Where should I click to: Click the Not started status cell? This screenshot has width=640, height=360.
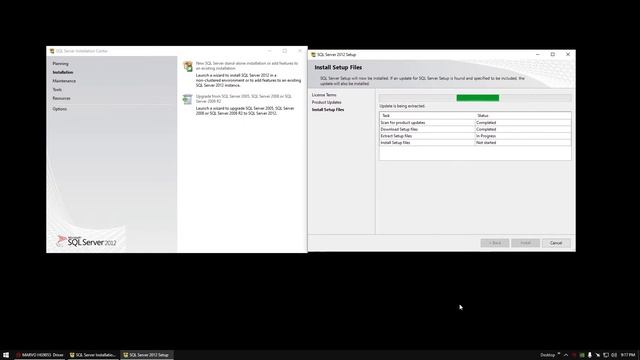point(523,142)
